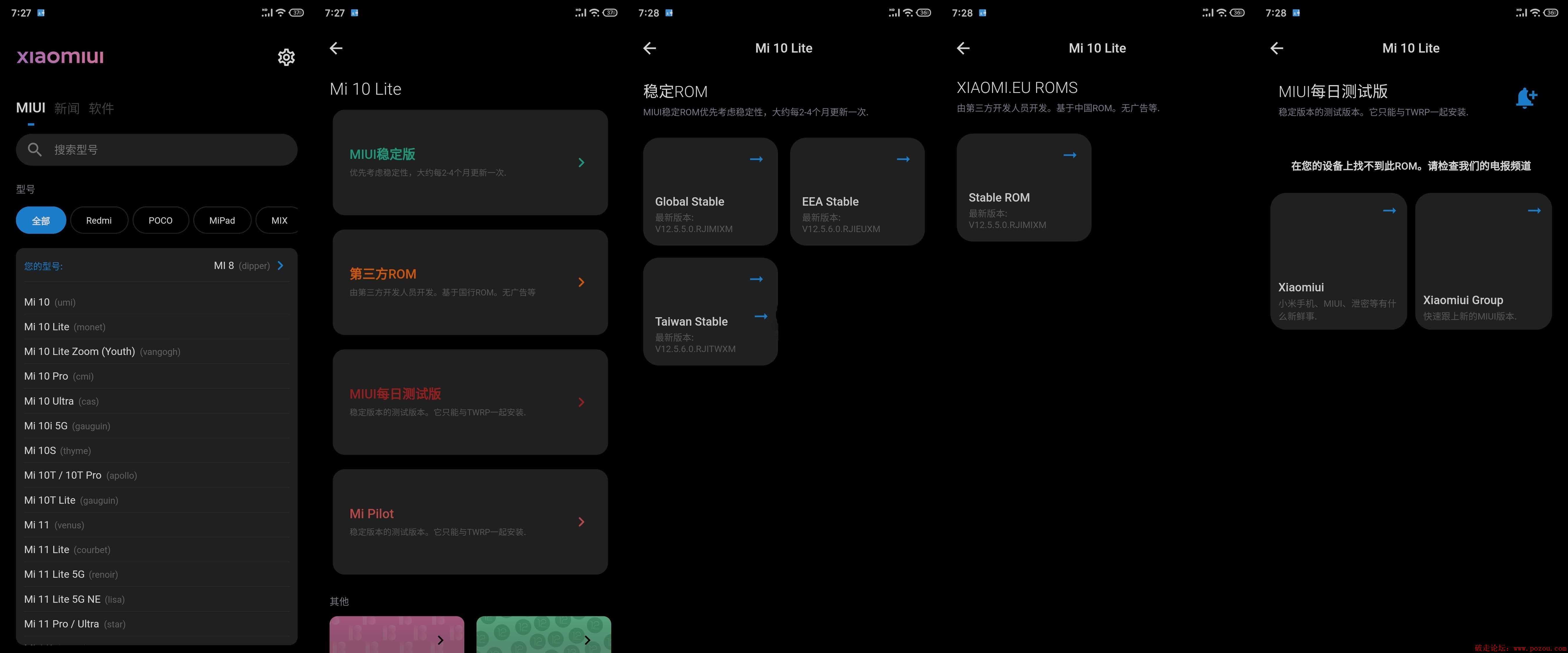The width and height of the screenshot is (1568, 653).
Task: Open Mi 10T / 10T Pro (apollo) entry
Action: 157,475
